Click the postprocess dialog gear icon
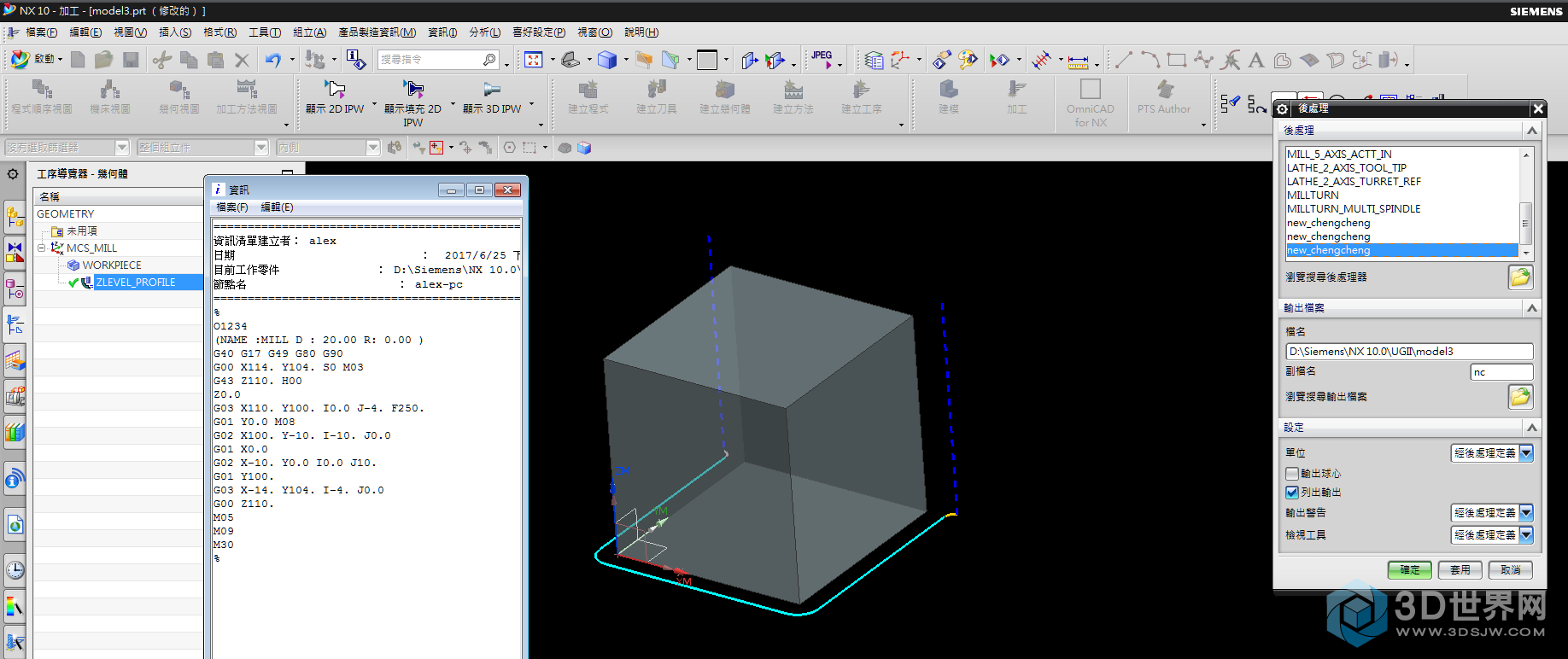The height and width of the screenshot is (659, 1568). [x=1282, y=108]
